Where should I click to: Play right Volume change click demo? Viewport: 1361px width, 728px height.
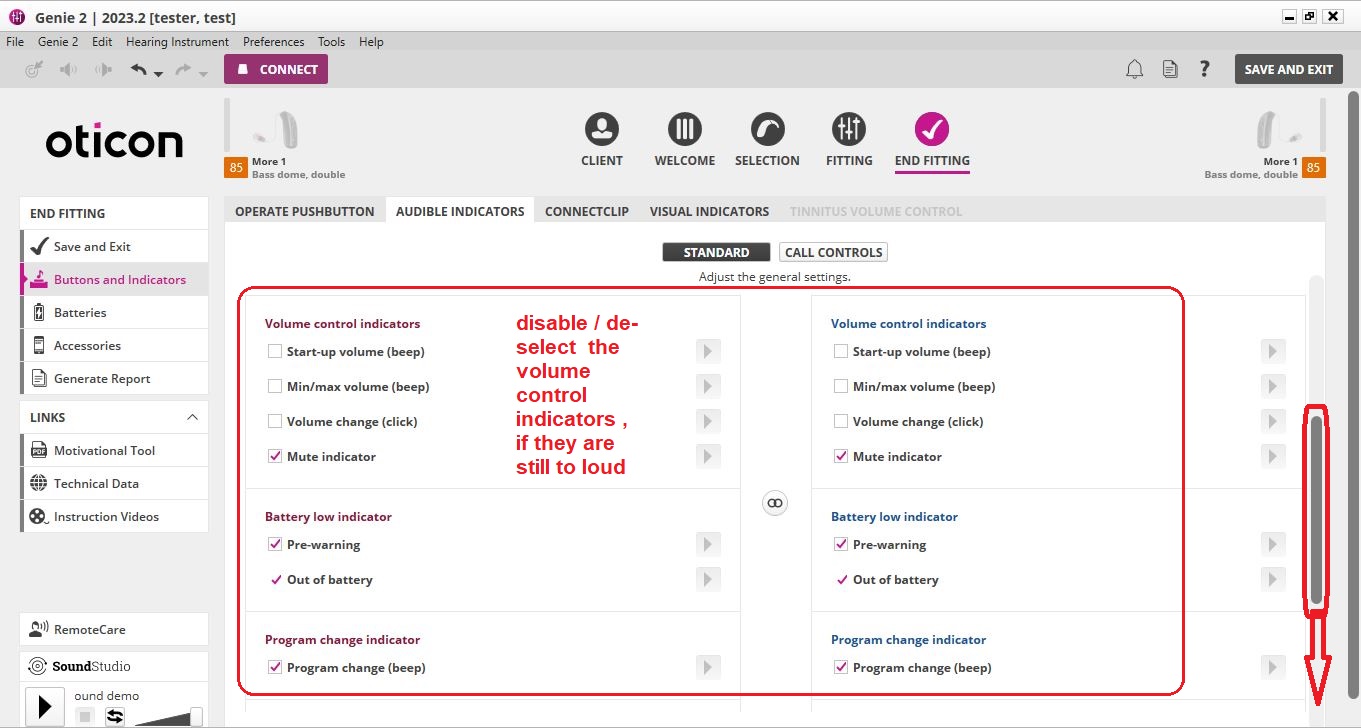click(1273, 421)
